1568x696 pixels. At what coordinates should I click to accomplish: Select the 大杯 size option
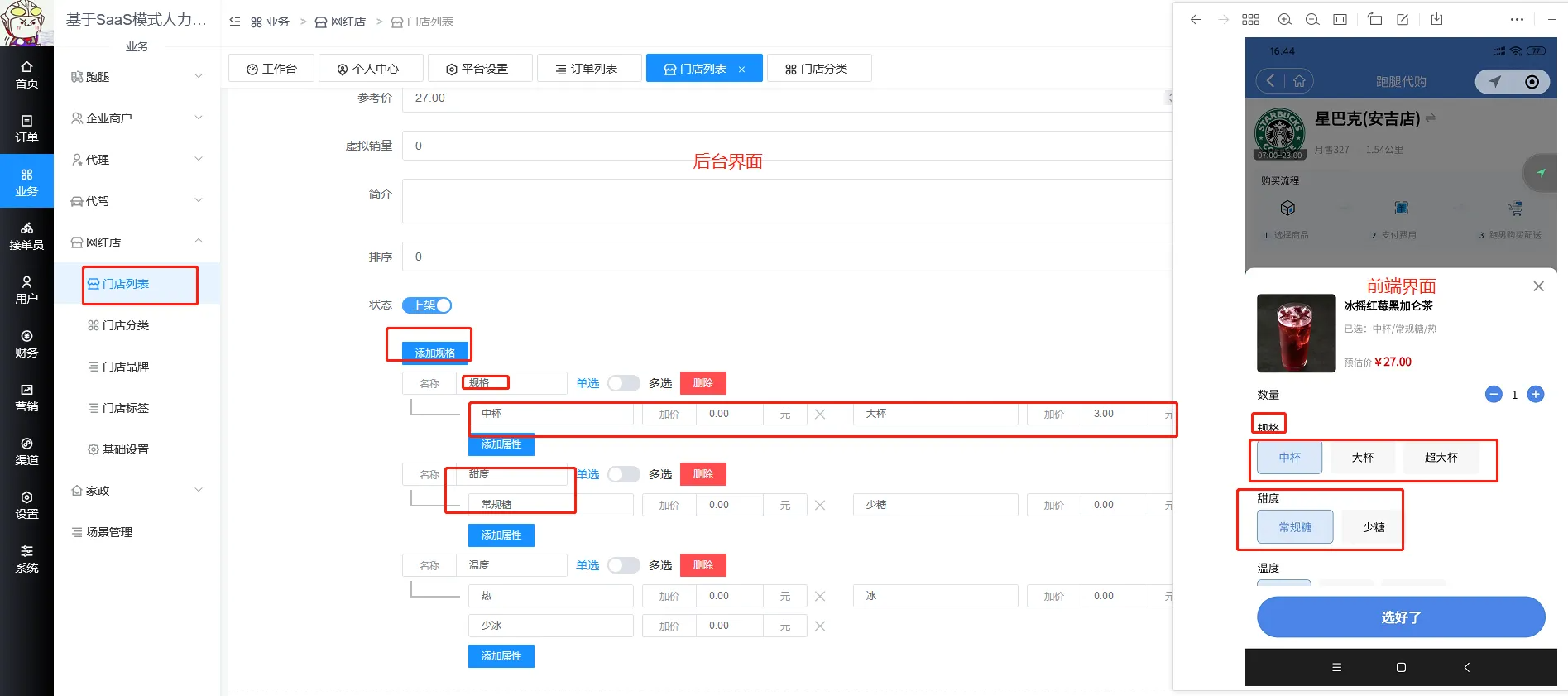(x=1362, y=458)
